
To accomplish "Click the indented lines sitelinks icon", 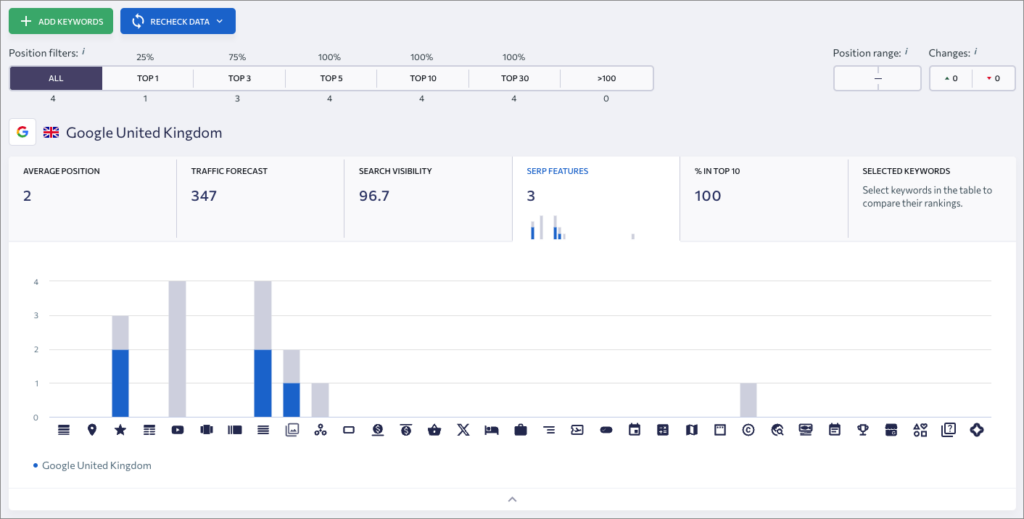I will click(x=549, y=430).
